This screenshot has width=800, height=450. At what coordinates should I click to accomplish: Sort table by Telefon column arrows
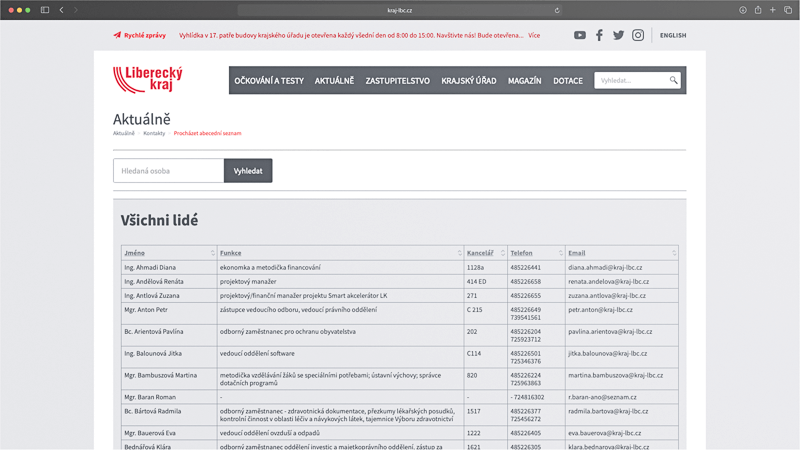[561, 253]
